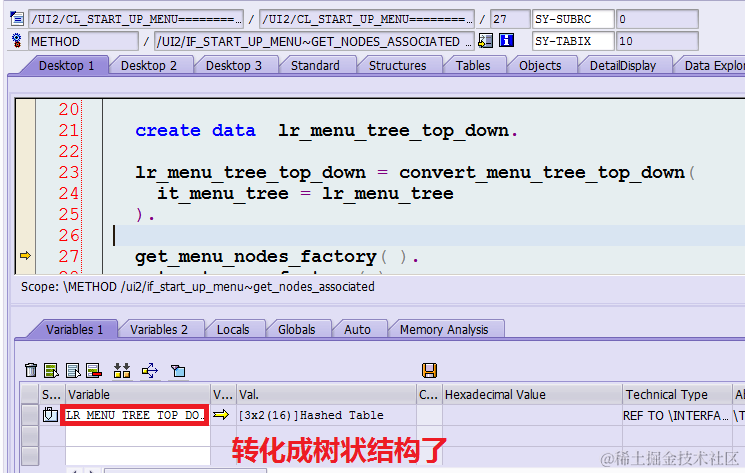Click the delete row icon with red bar
This screenshot has height=473, width=745.
point(94,370)
